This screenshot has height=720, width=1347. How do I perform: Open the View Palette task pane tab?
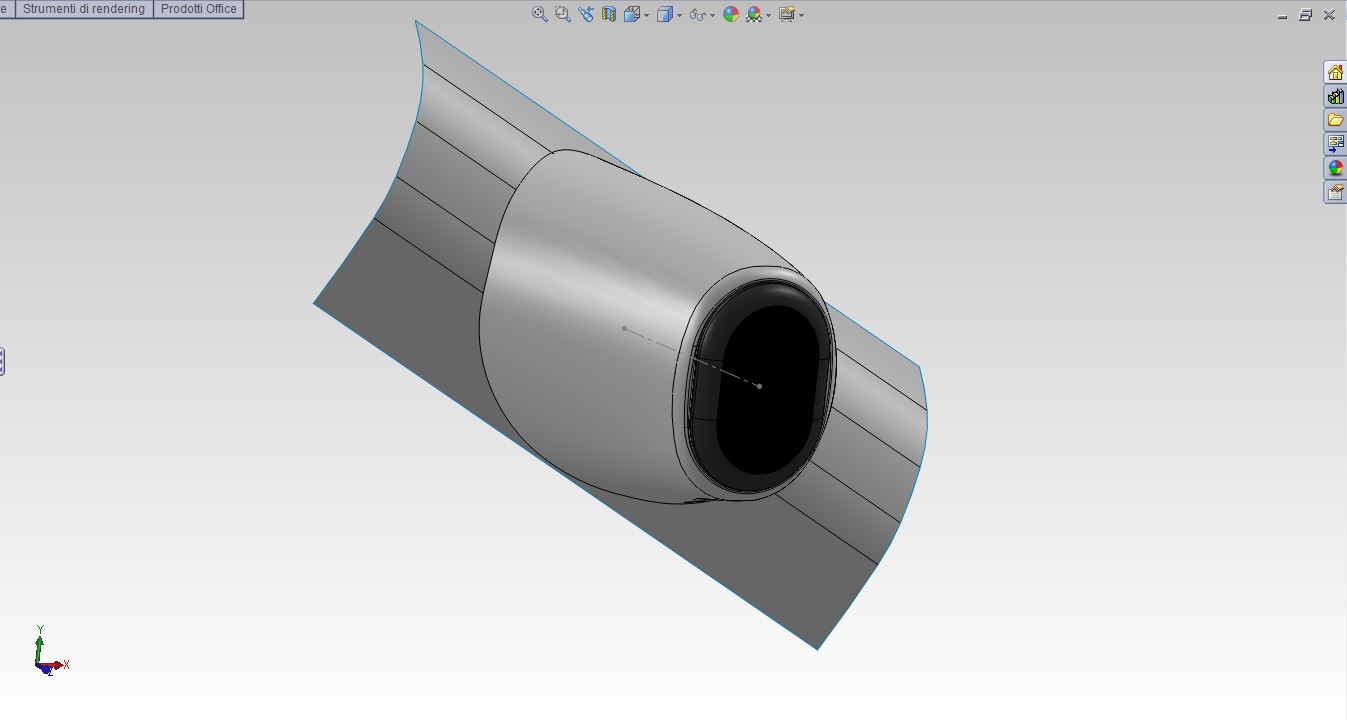click(x=1335, y=144)
